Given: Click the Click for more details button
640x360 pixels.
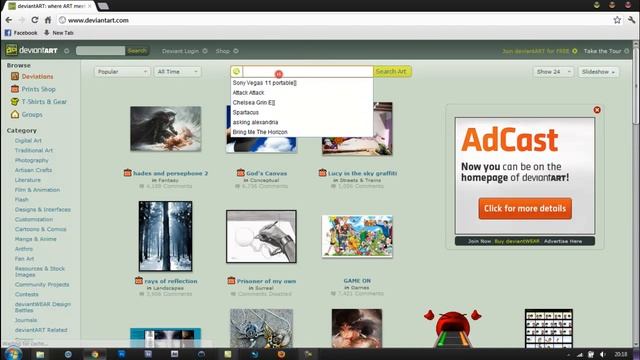Looking at the screenshot, I should pos(525,209).
